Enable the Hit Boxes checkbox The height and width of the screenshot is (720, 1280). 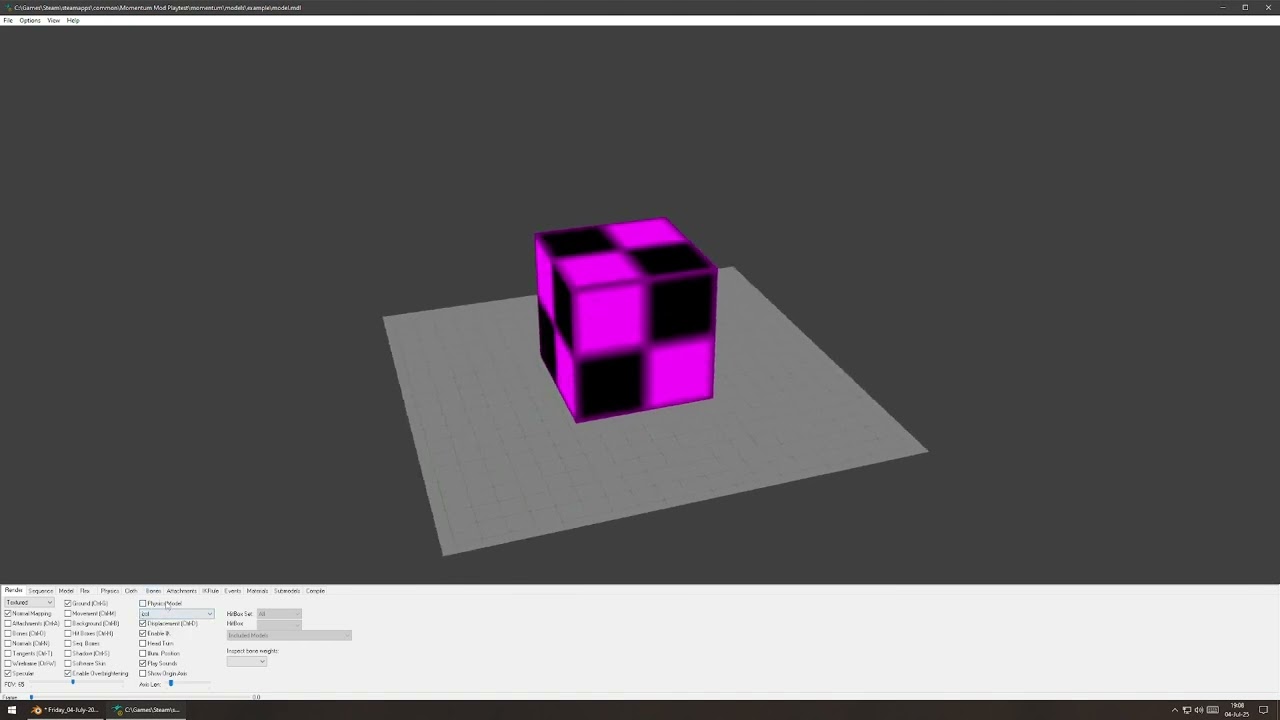pyautogui.click(x=68, y=634)
